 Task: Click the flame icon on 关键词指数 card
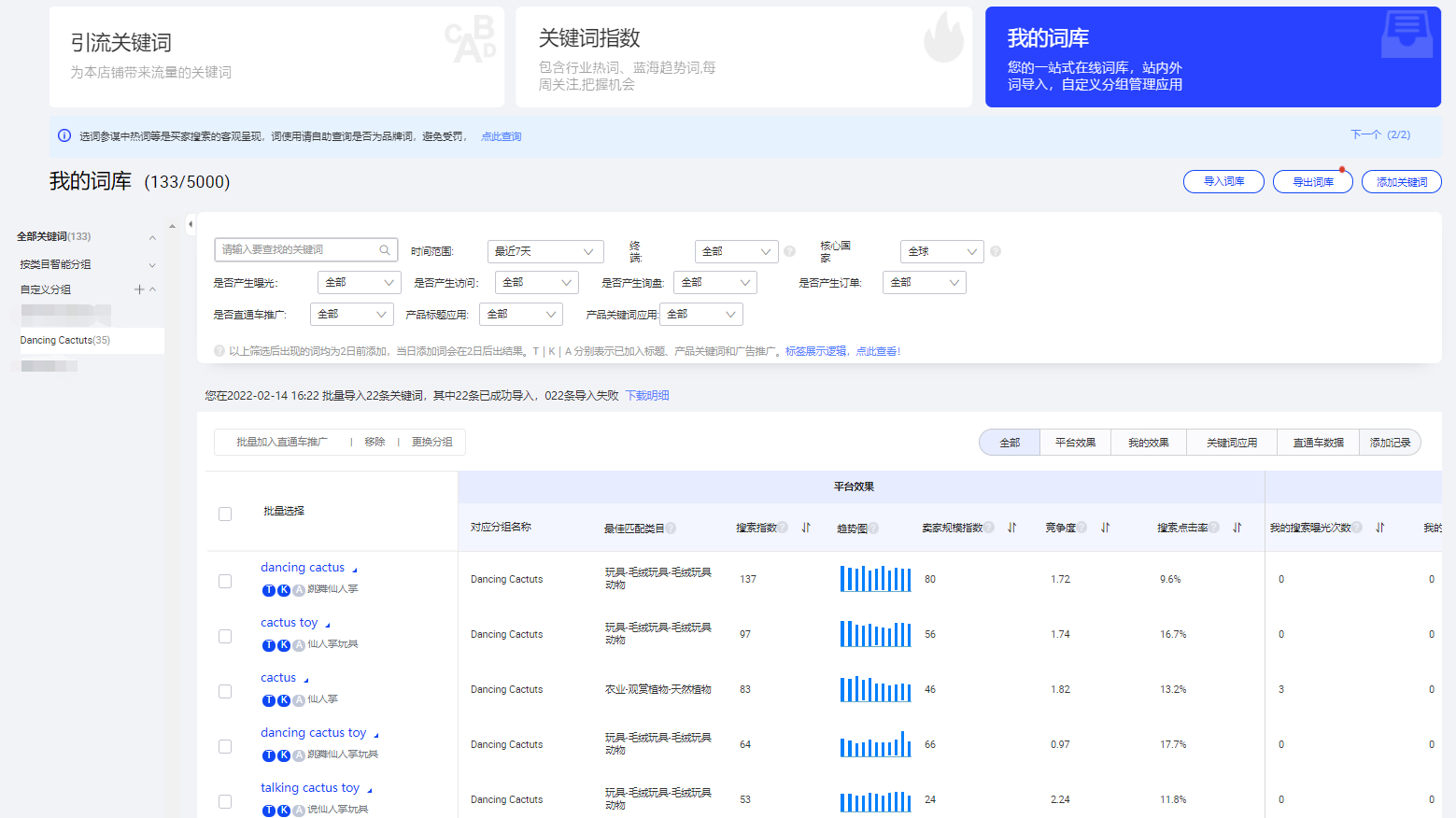tap(944, 37)
